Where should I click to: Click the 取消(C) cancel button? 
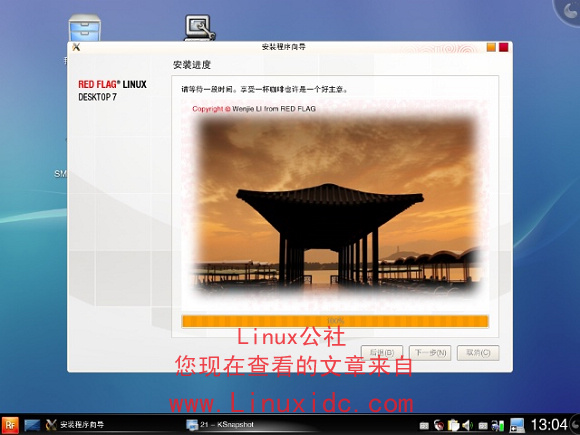point(478,353)
